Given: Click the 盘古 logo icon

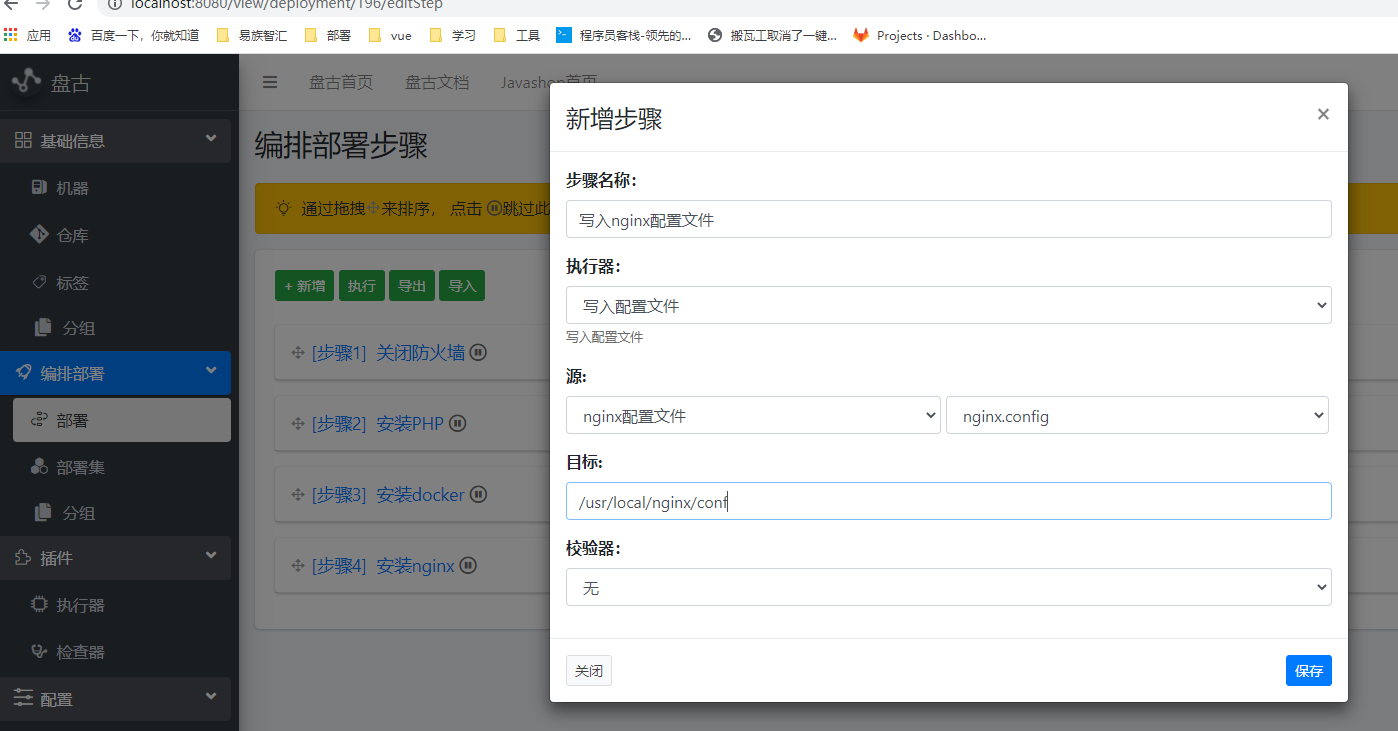Looking at the screenshot, I should [x=27, y=81].
